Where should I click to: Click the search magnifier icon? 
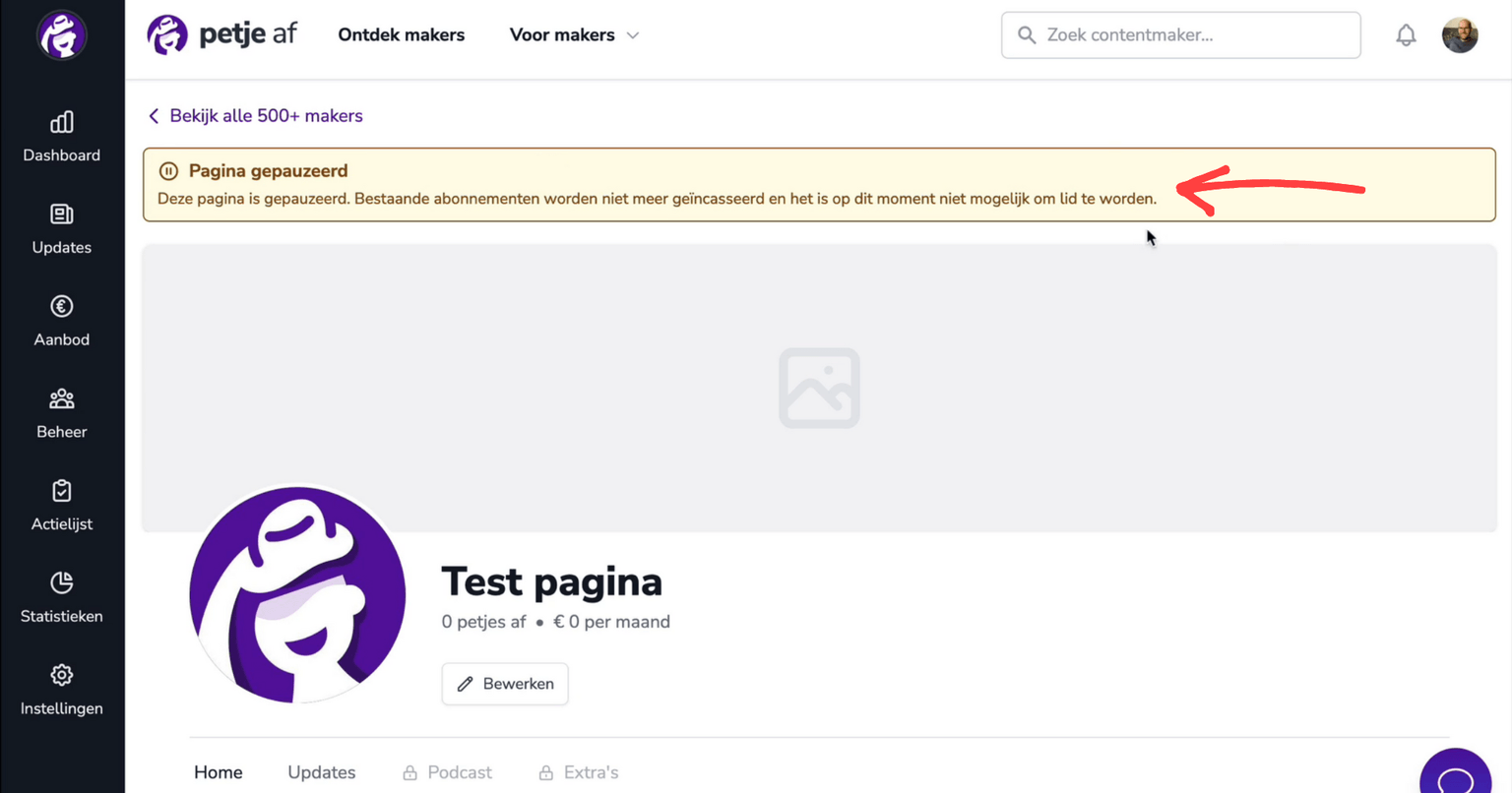1027,35
